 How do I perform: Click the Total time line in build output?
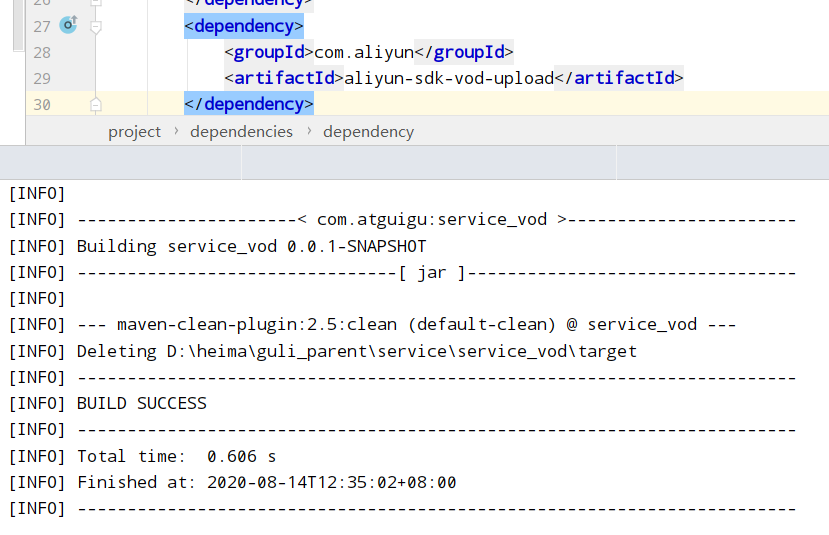(x=176, y=456)
